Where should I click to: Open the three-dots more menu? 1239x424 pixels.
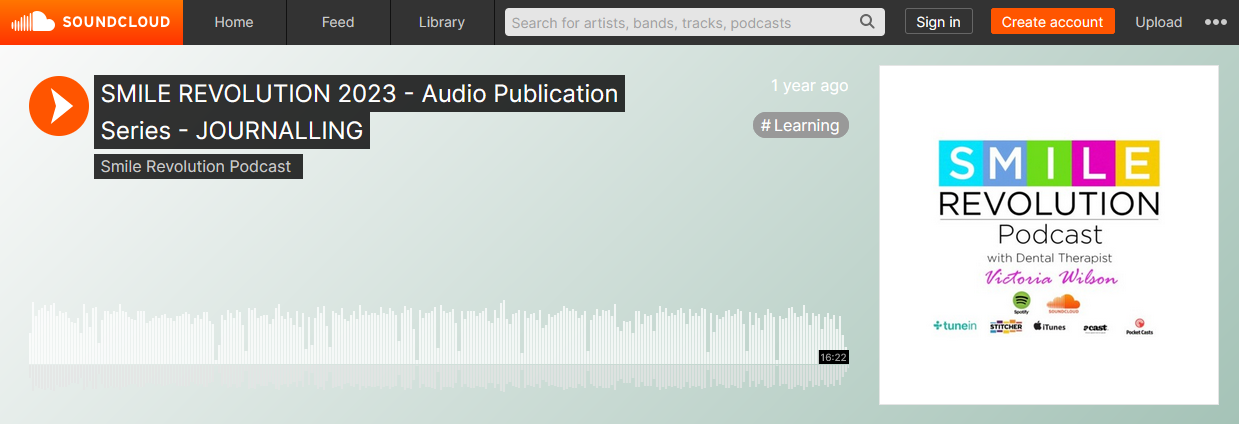pyautogui.click(x=1215, y=22)
